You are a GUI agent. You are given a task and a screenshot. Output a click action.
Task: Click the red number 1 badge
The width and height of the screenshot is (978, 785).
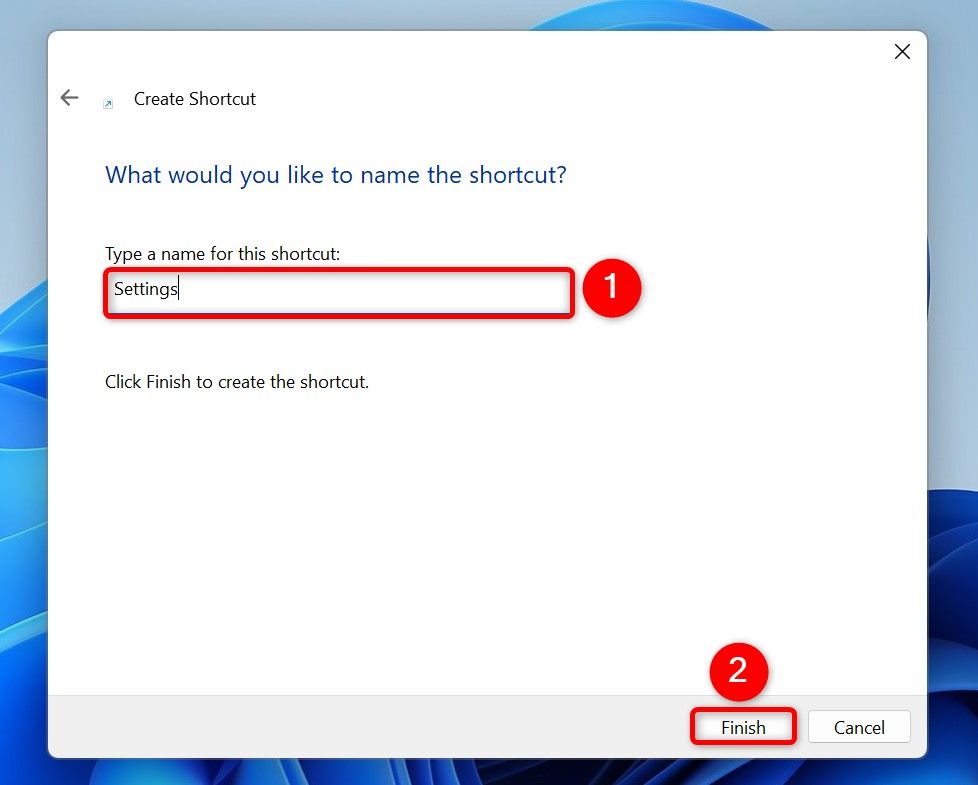point(611,288)
